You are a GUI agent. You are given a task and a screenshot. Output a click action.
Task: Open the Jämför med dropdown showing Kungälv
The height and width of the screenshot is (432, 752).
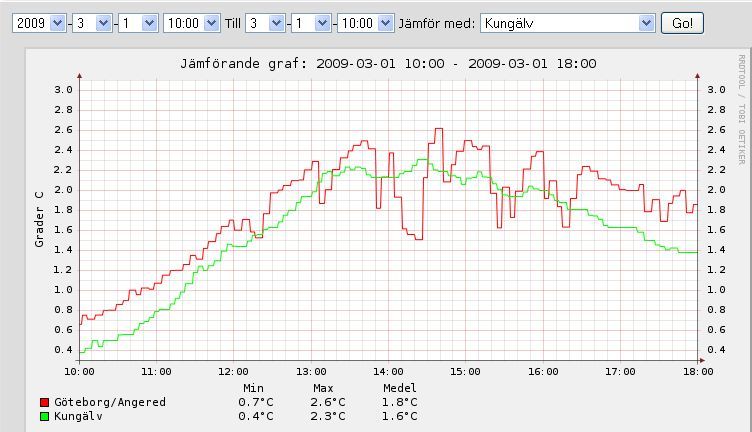[x=567, y=22]
